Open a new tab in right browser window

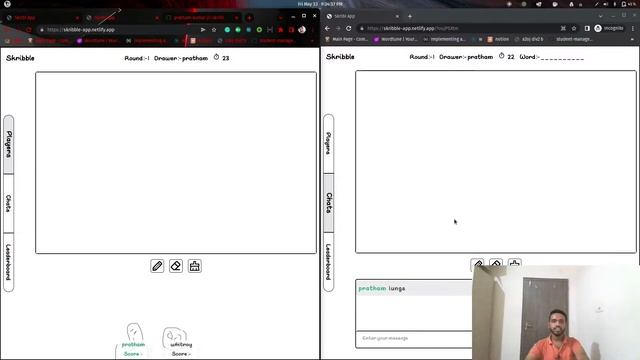[410, 16]
